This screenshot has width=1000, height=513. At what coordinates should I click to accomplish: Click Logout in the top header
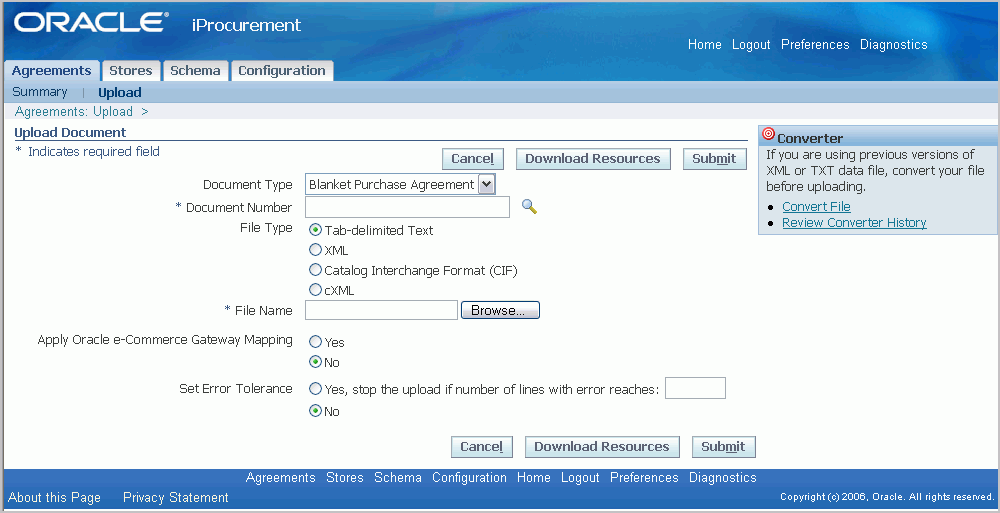click(x=751, y=45)
